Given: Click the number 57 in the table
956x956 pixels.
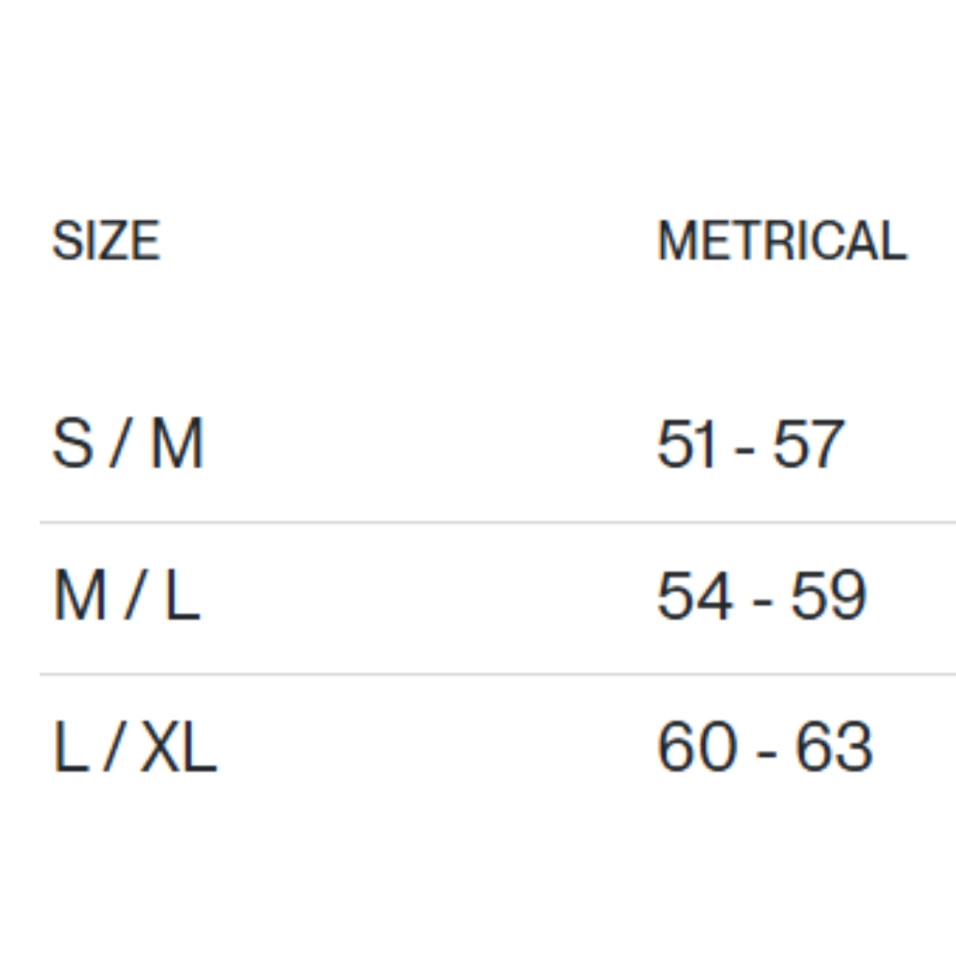Looking at the screenshot, I should pos(808,444).
